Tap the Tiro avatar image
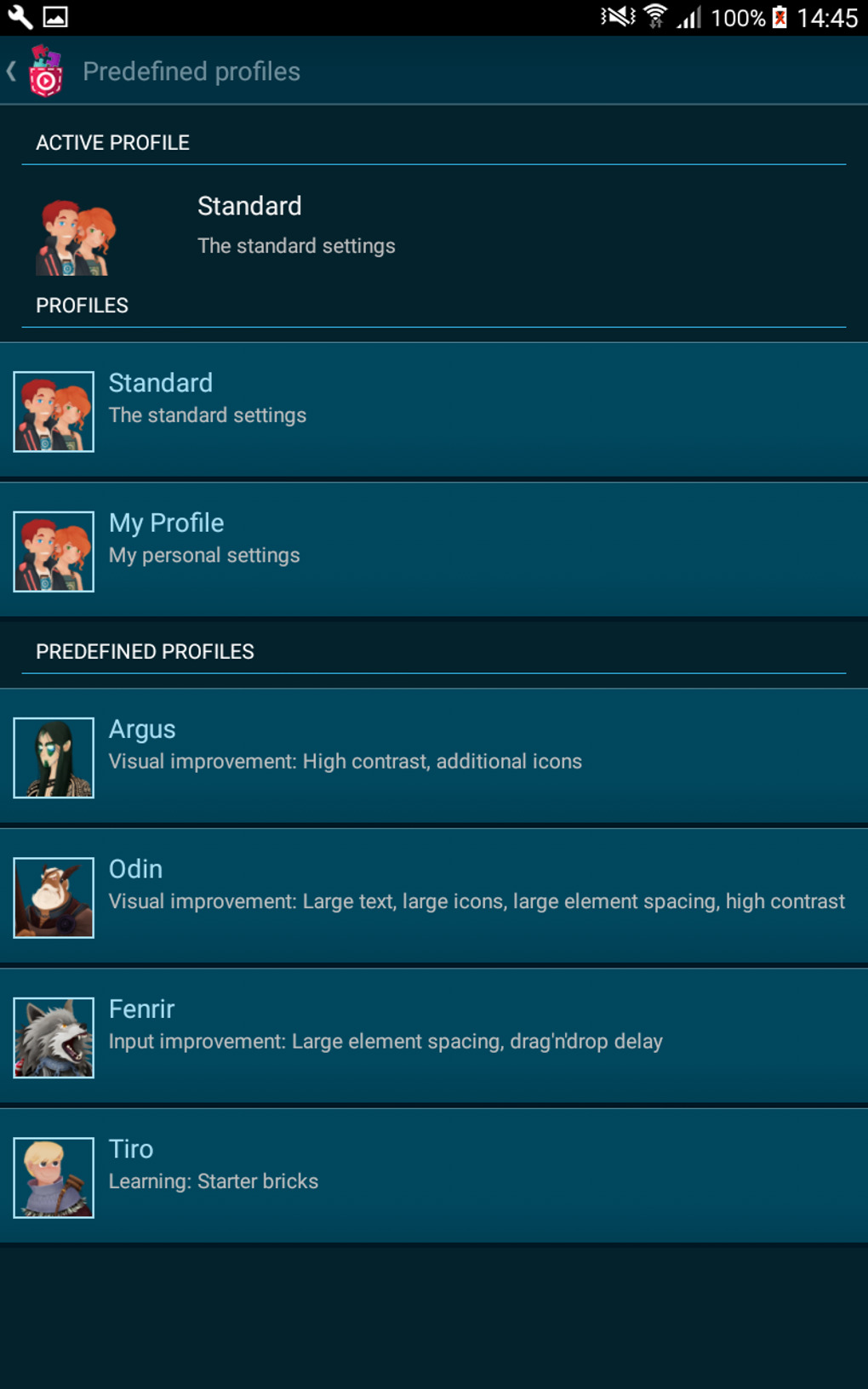This screenshot has width=868, height=1389. [54, 1177]
